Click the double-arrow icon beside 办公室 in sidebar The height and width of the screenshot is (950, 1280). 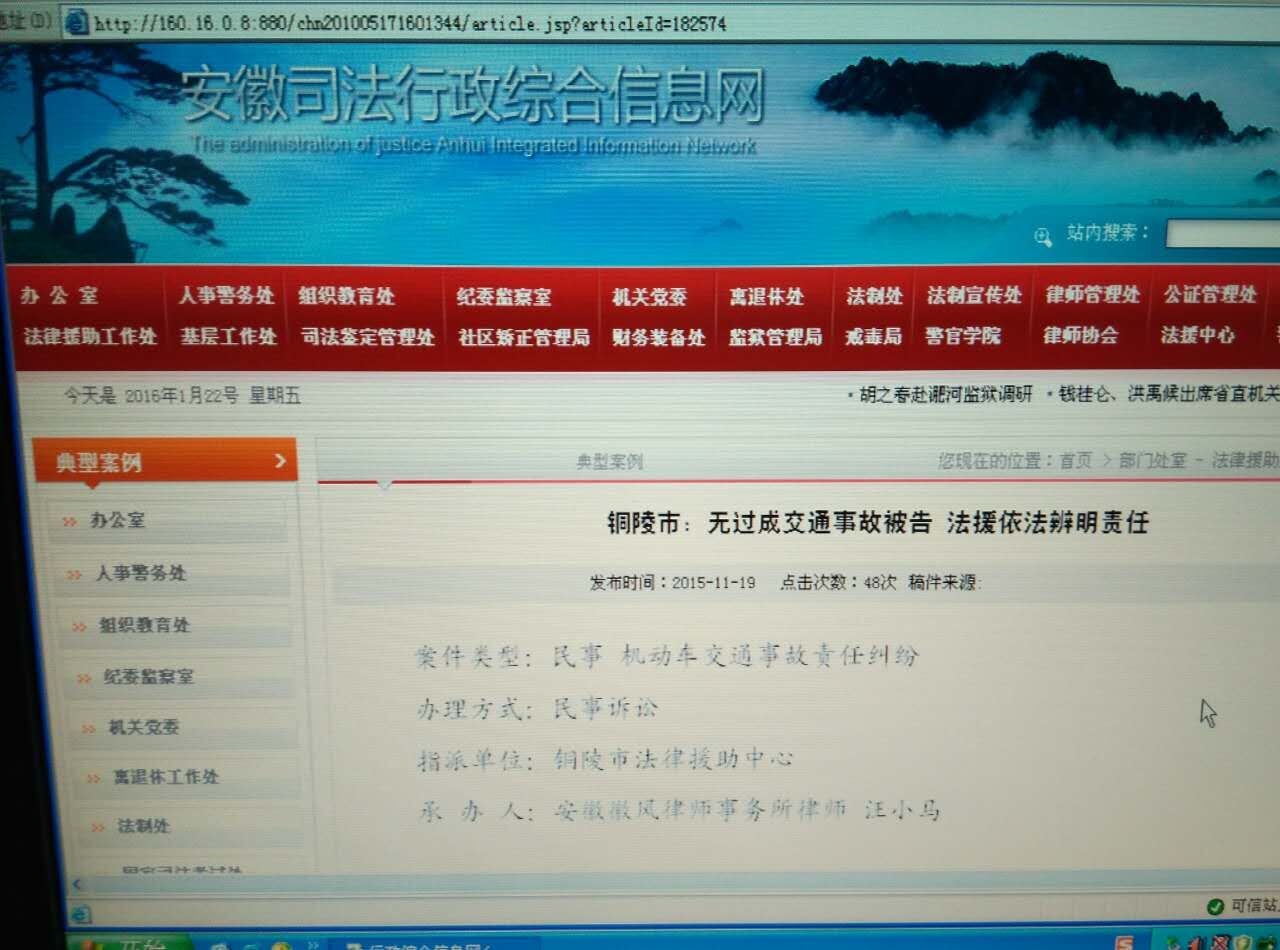pyautogui.click(x=69, y=522)
